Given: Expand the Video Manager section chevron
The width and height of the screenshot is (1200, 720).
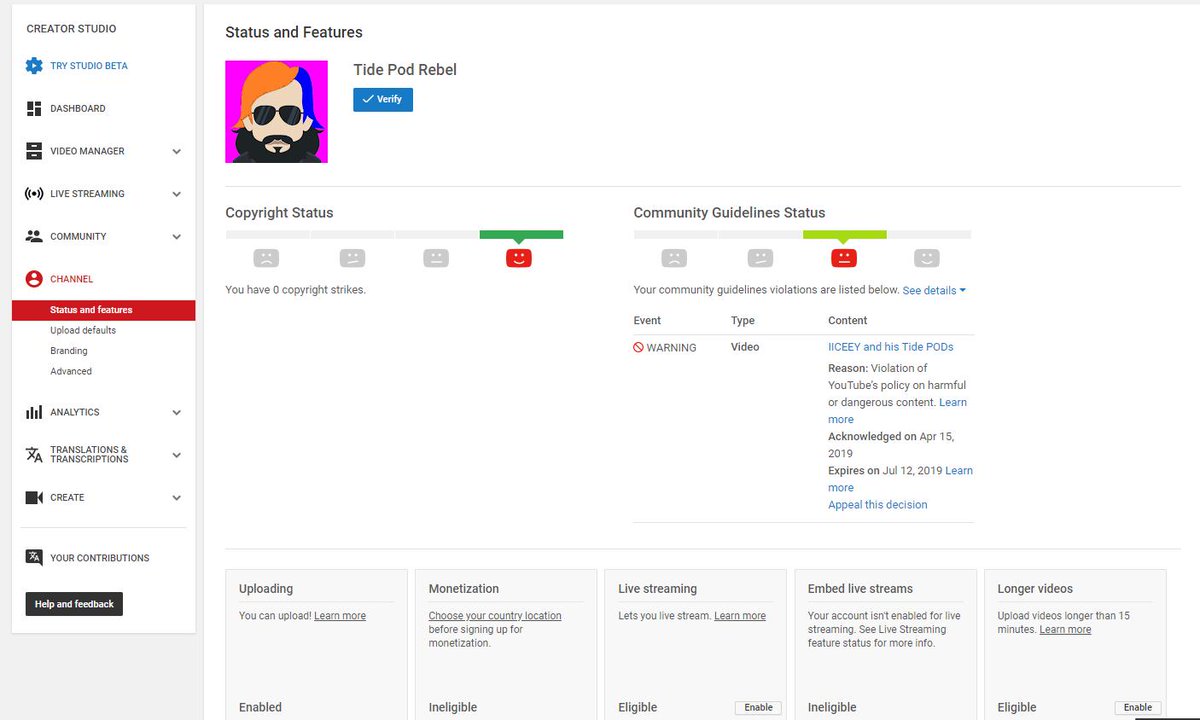Looking at the screenshot, I should click(177, 152).
